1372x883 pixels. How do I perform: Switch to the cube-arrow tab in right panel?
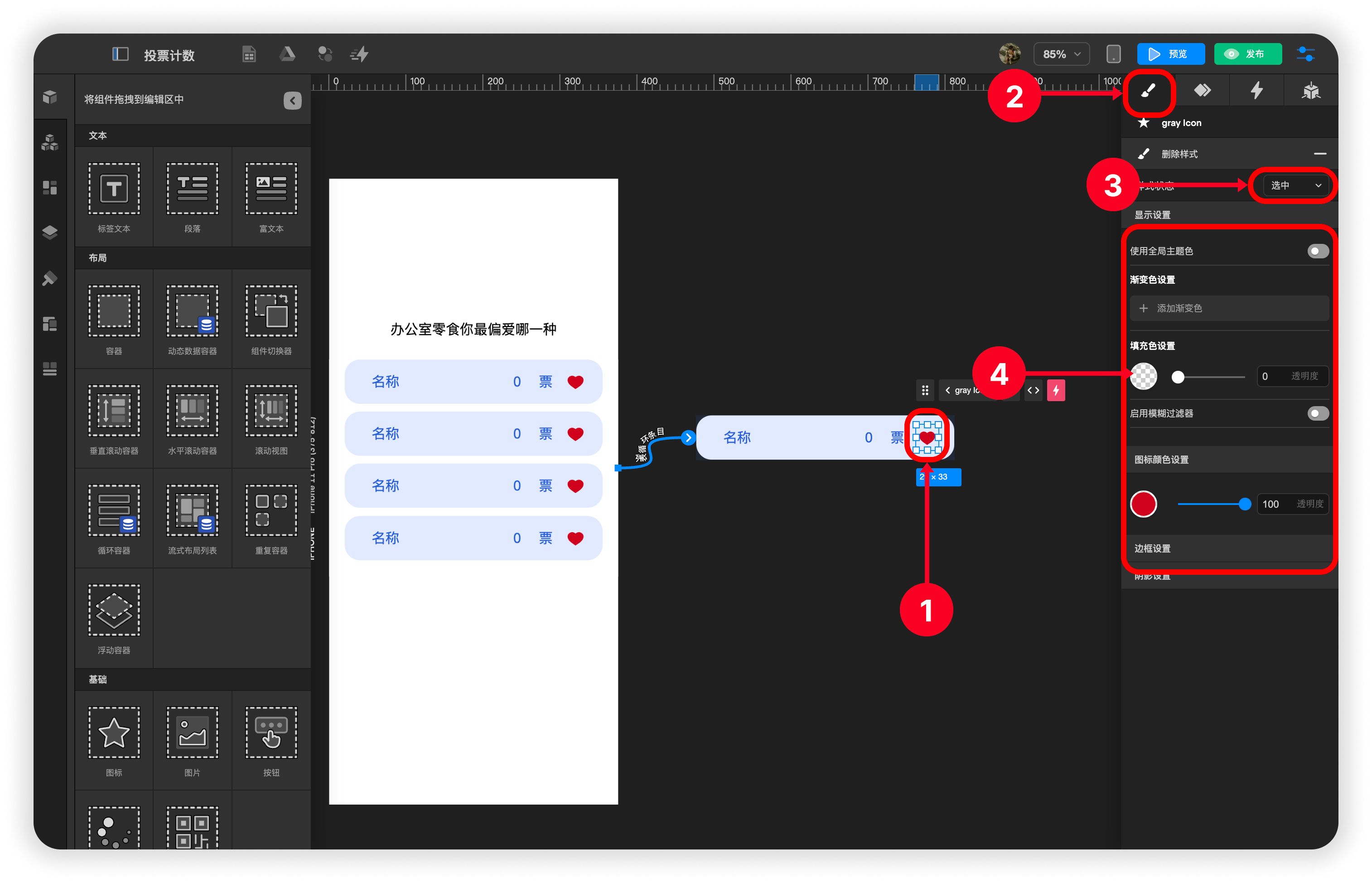tap(1311, 91)
